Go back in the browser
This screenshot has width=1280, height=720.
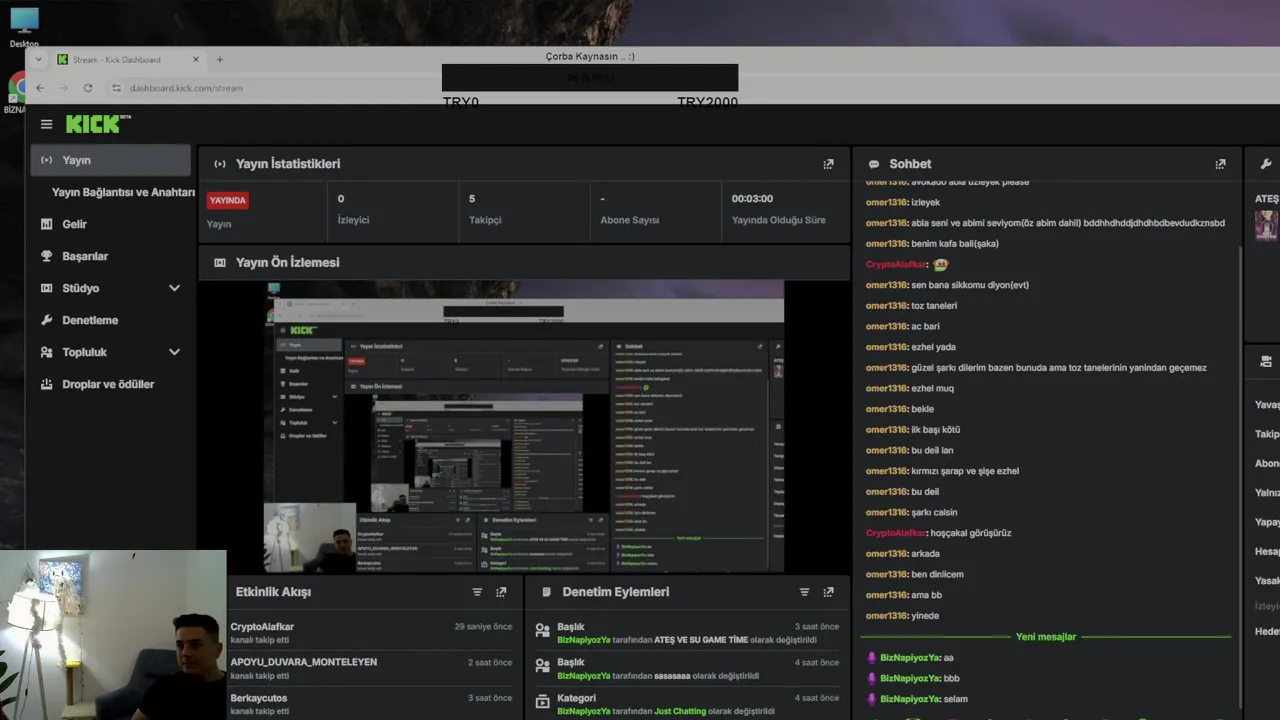(x=40, y=88)
